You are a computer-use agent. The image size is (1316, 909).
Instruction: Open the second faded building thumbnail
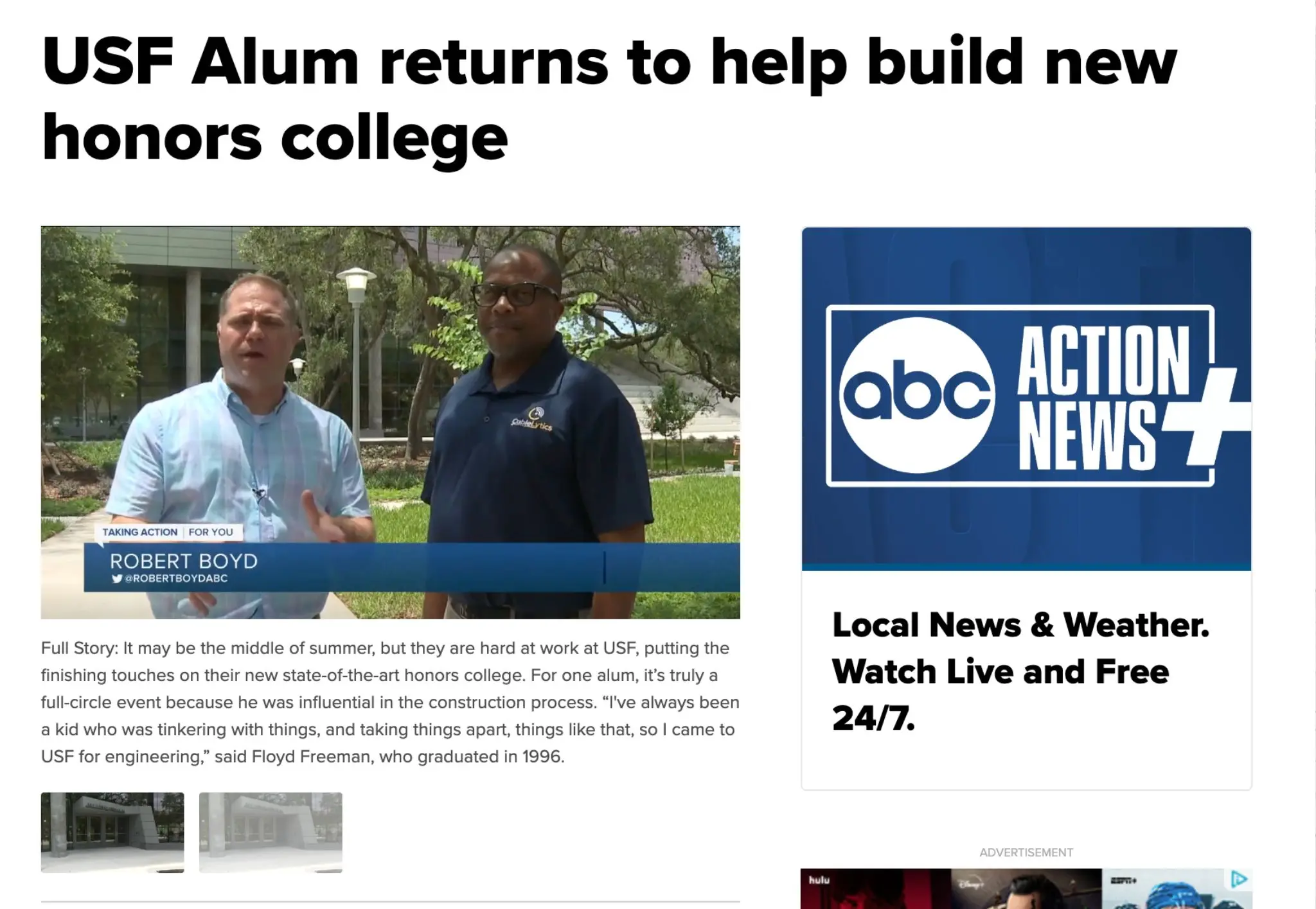(271, 833)
